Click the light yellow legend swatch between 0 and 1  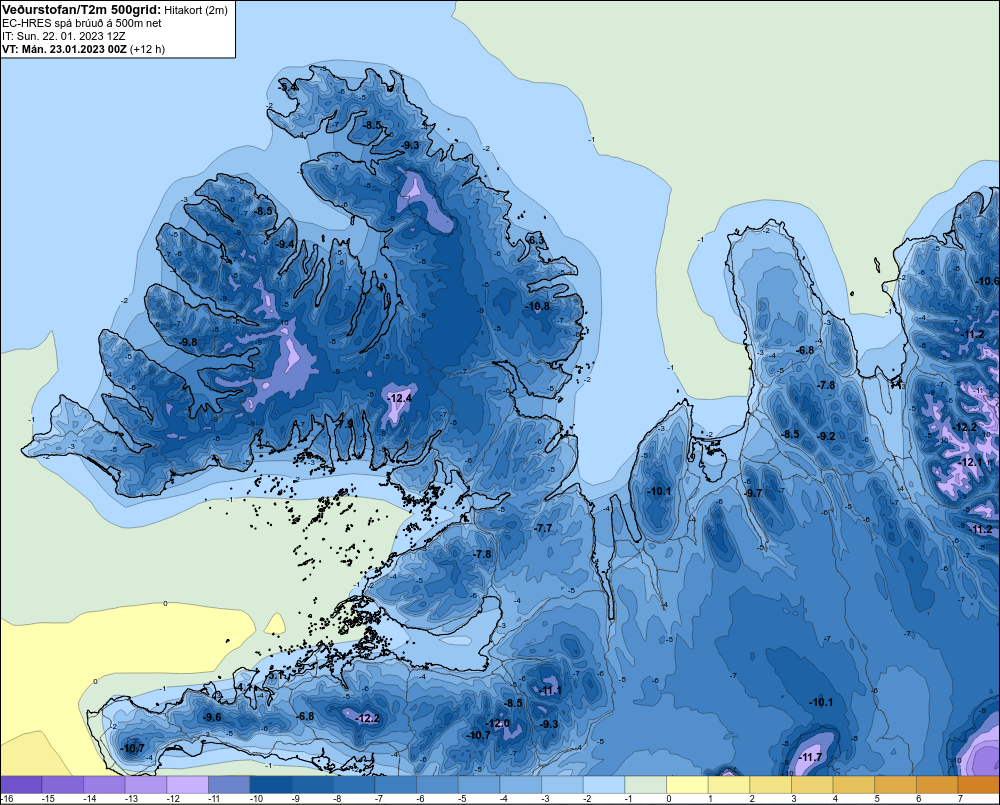[688, 785]
